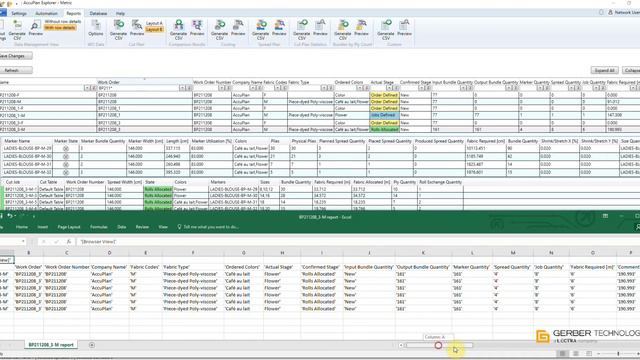Generate CSV for Cut Plan Statistics
Screen dimensions: 640x360
(302, 30)
